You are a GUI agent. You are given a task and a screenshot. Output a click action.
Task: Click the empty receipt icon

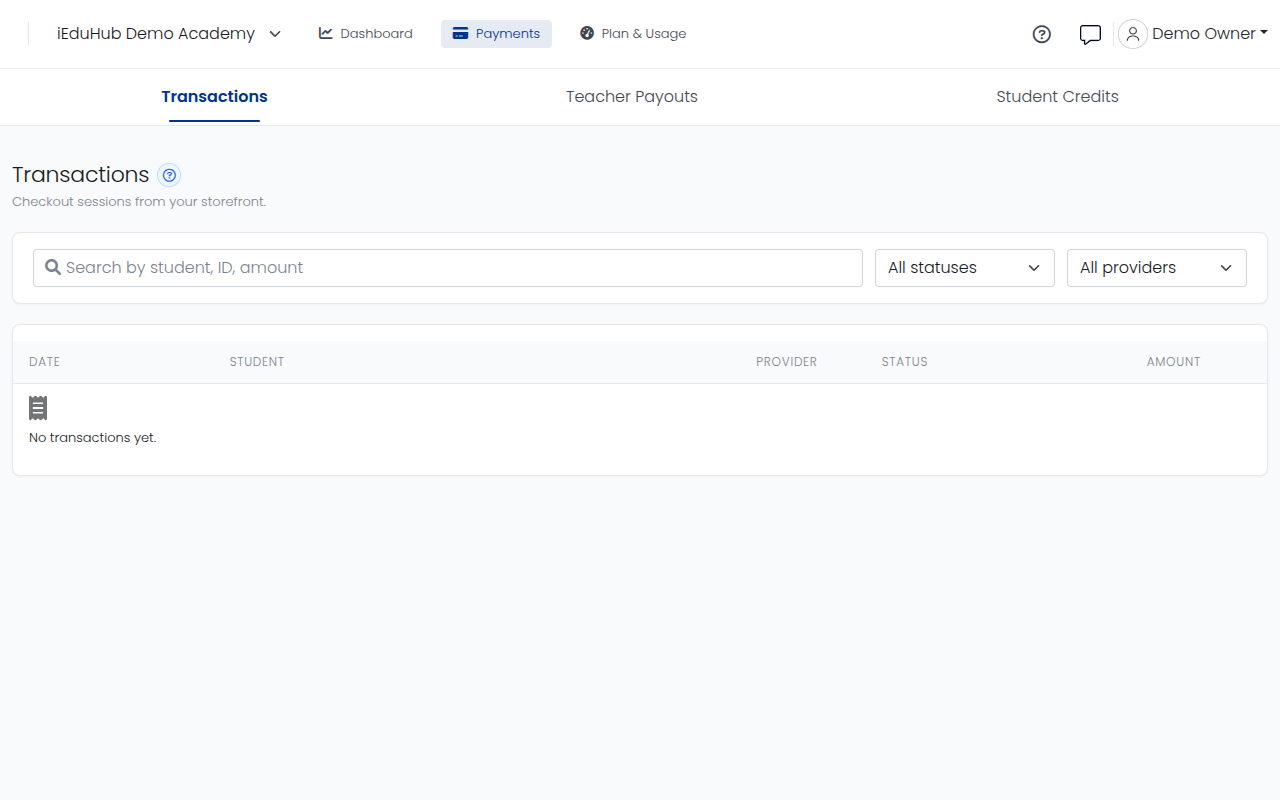(38, 407)
